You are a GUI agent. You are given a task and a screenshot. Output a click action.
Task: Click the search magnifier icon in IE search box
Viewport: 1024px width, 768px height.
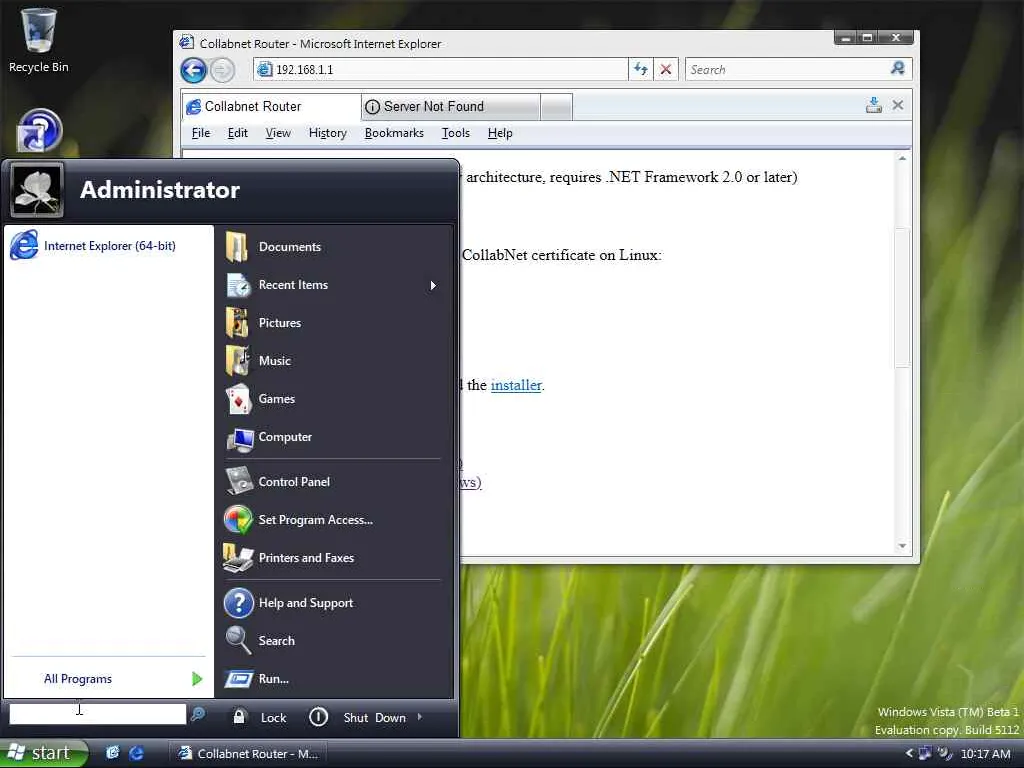[x=898, y=69]
